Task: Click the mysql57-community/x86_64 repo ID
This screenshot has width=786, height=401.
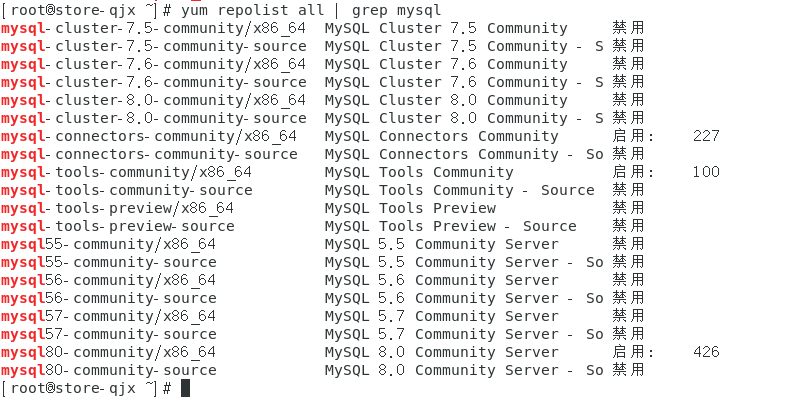Action: point(109,316)
